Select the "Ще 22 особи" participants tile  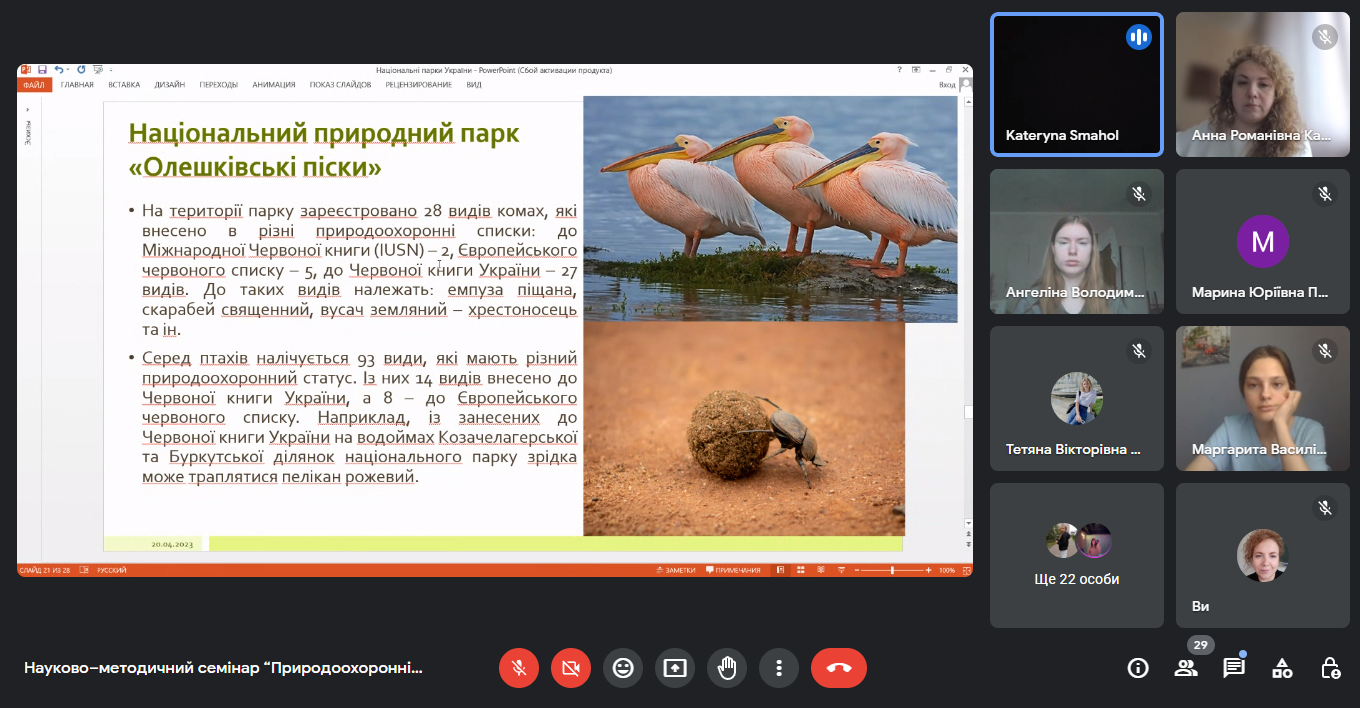1077,555
